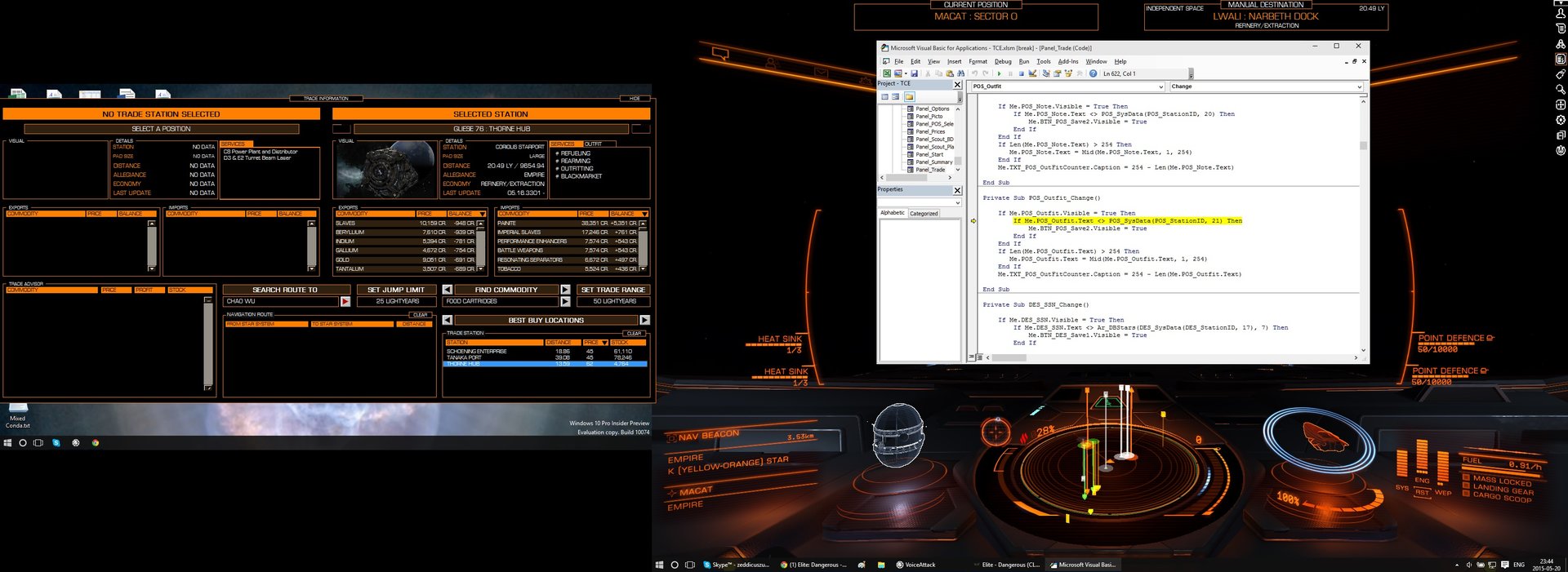Click the VBA code window vertical scrollbar thumb
The image size is (1568, 572).
[x=1363, y=146]
